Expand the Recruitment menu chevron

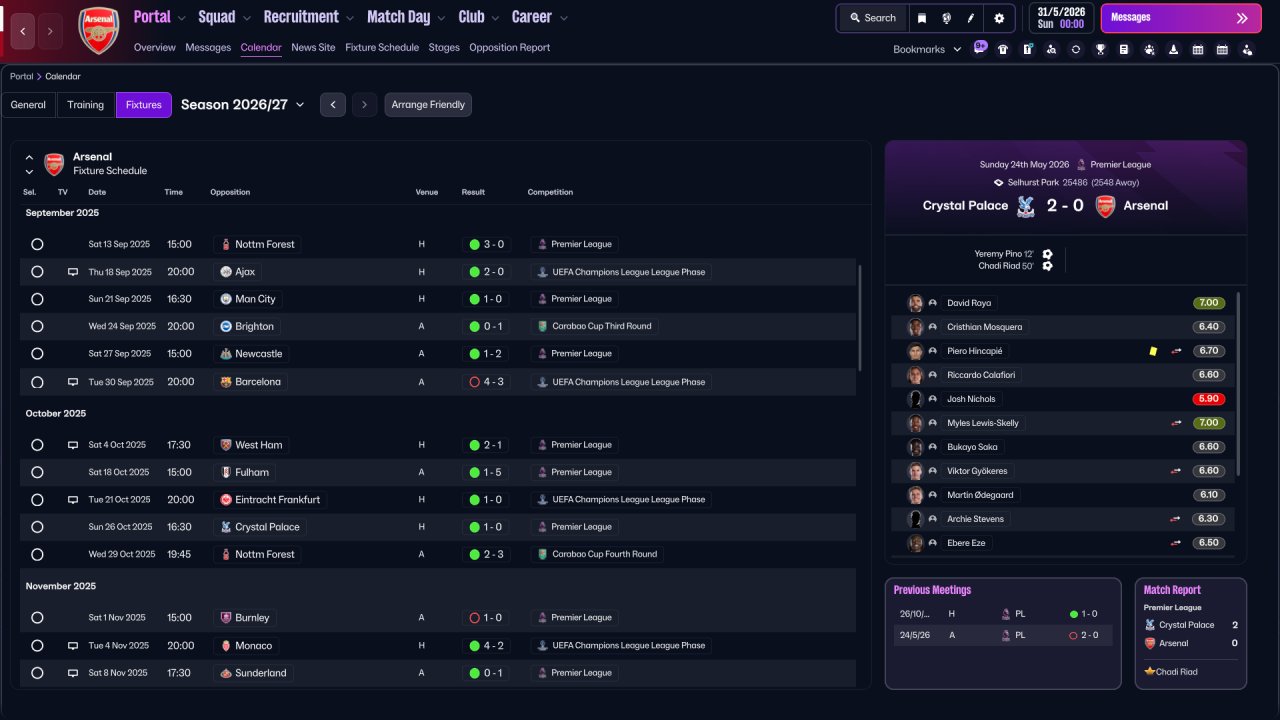click(349, 18)
